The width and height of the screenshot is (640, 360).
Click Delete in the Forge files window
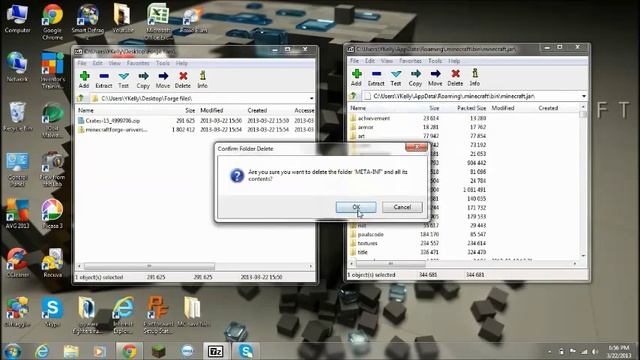coord(182,79)
